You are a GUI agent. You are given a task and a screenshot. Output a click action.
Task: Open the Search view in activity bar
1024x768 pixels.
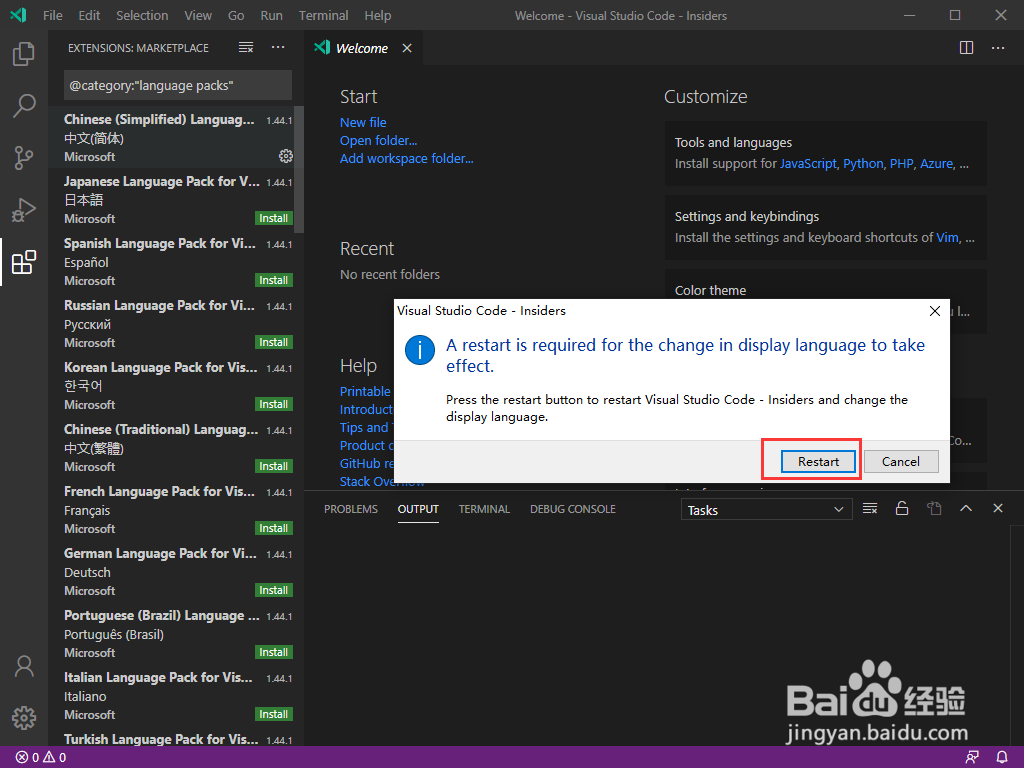[24, 105]
